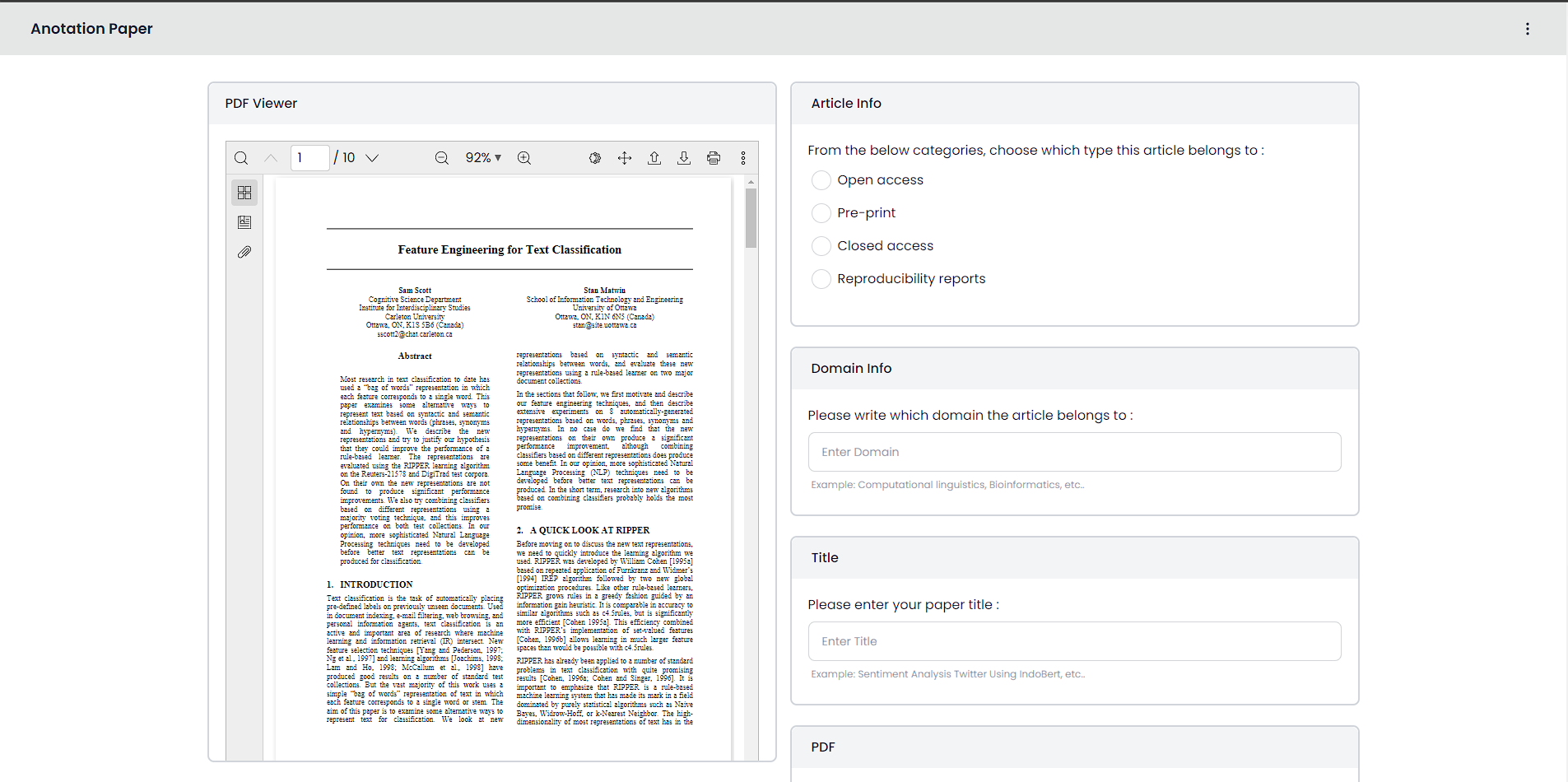Select the Pre-print category
This screenshot has width=1568, height=782.
click(x=821, y=212)
